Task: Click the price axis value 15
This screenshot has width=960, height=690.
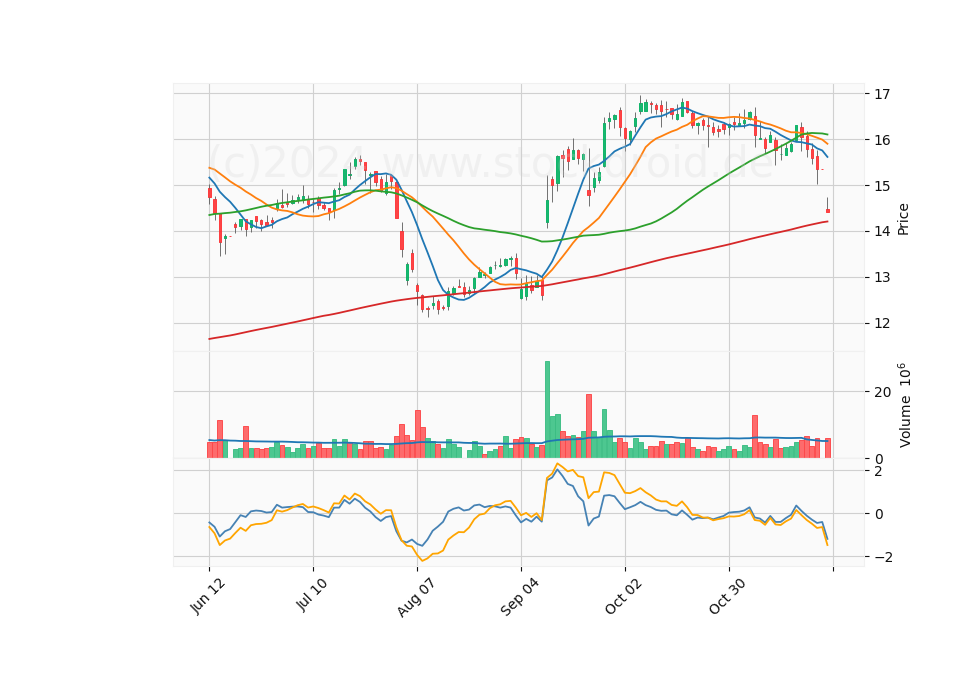Action: click(x=882, y=186)
